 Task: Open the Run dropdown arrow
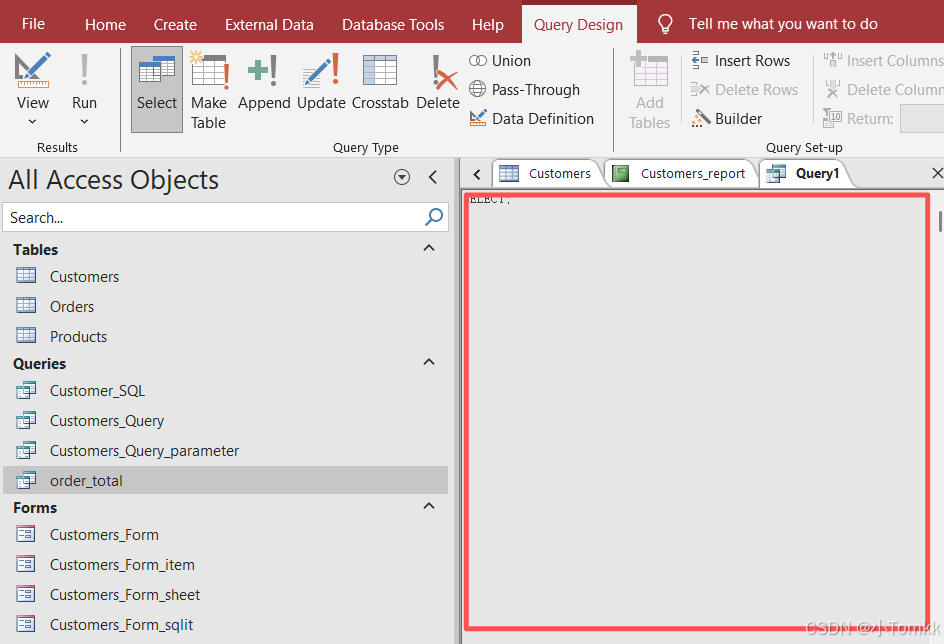[x=84, y=122]
